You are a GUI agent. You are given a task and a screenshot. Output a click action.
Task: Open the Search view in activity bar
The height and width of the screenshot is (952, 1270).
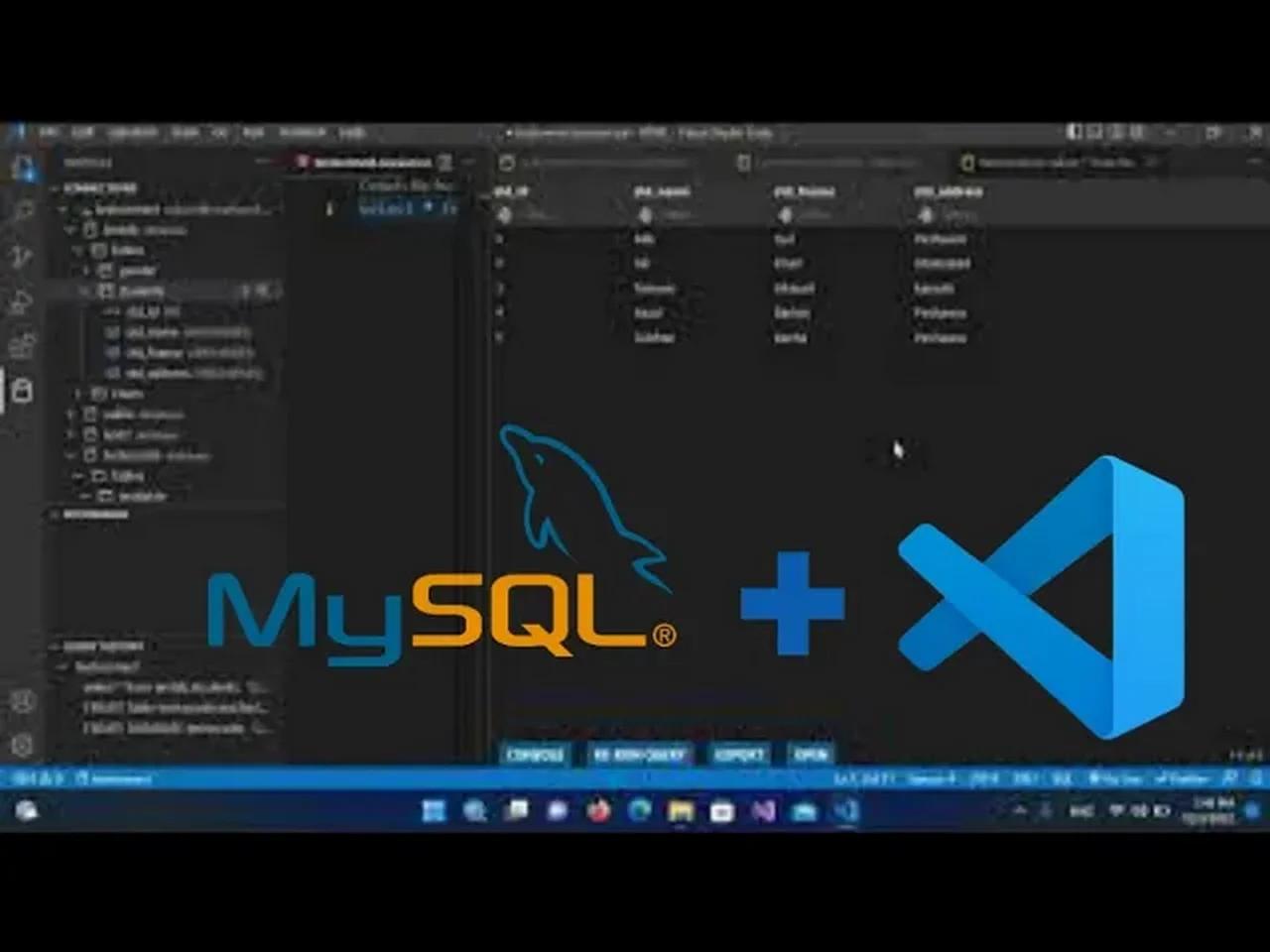23,211
